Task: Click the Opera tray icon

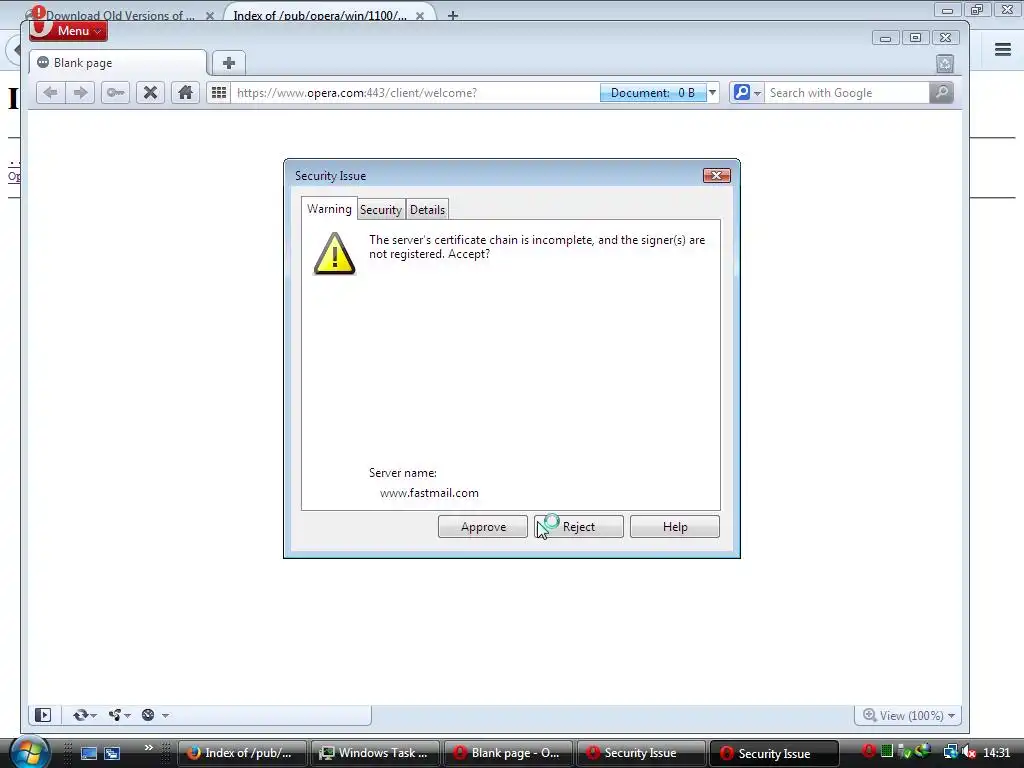Action: coord(869,752)
